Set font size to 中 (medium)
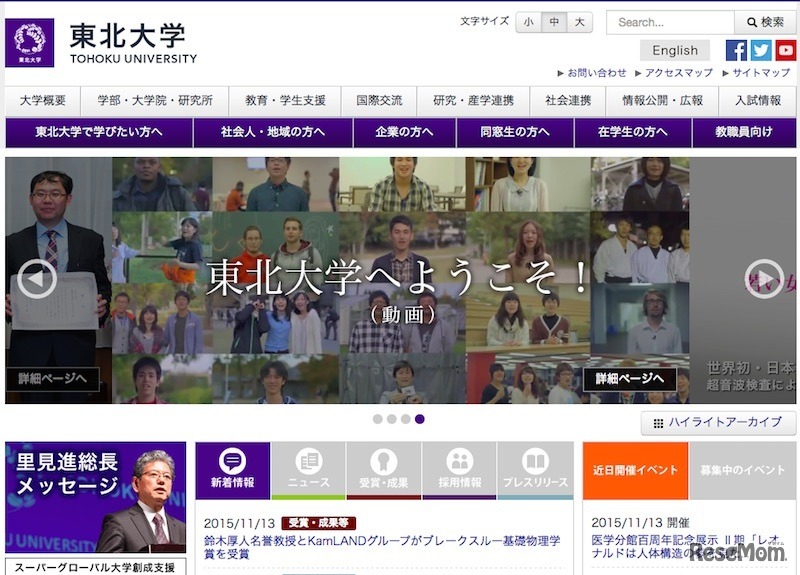This screenshot has width=800, height=575. [x=554, y=22]
